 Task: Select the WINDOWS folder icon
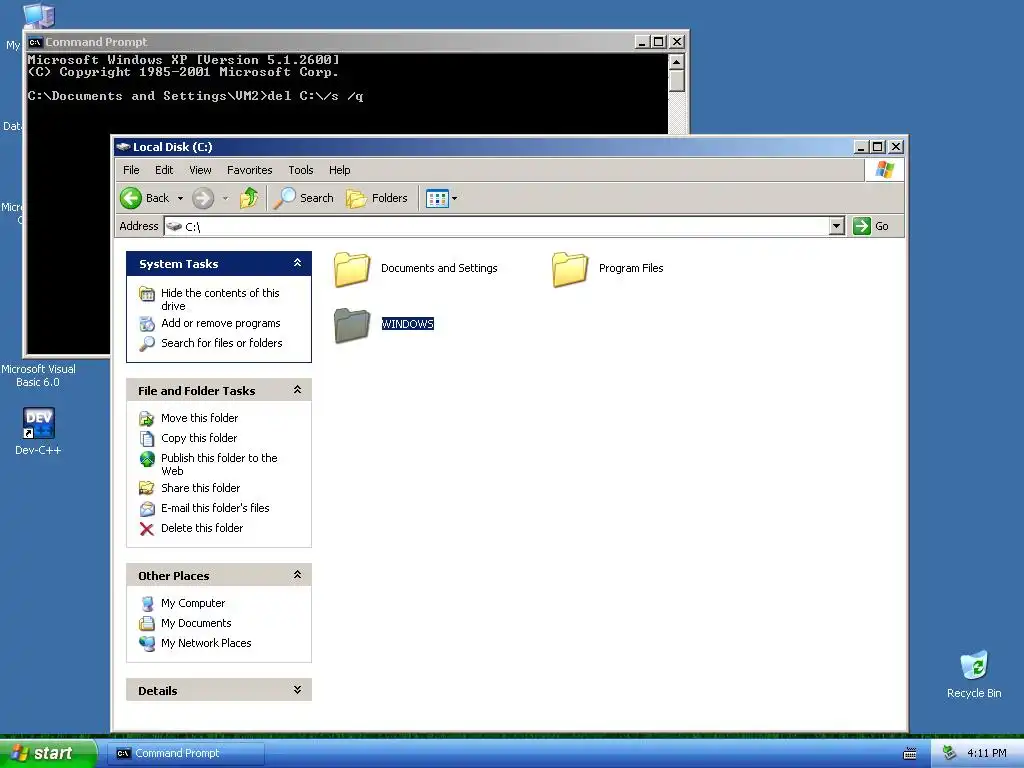click(352, 325)
